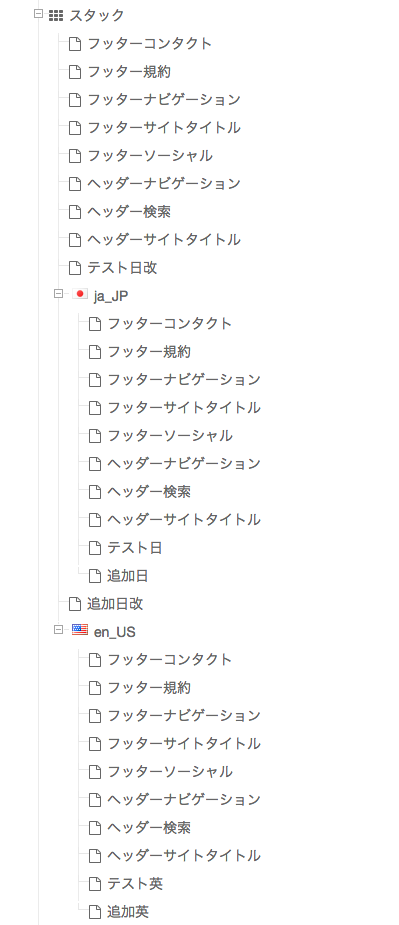Open the en_US tree node
The image size is (399, 925).
pyautogui.click(x=115, y=632)
